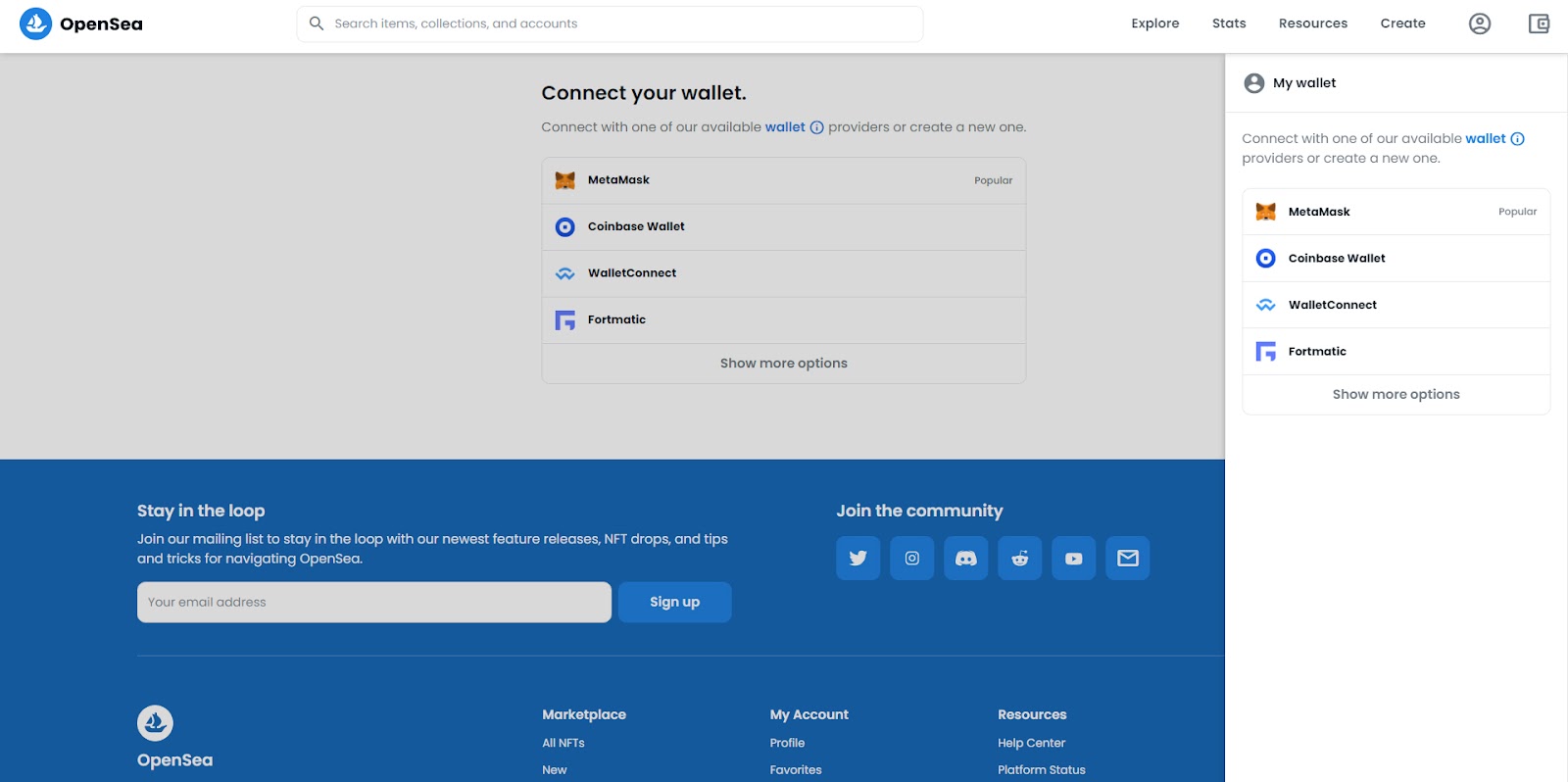Click the Fortmatic icon in main list
Viewport: 1568px width, 782px height.
coord(565,320)
